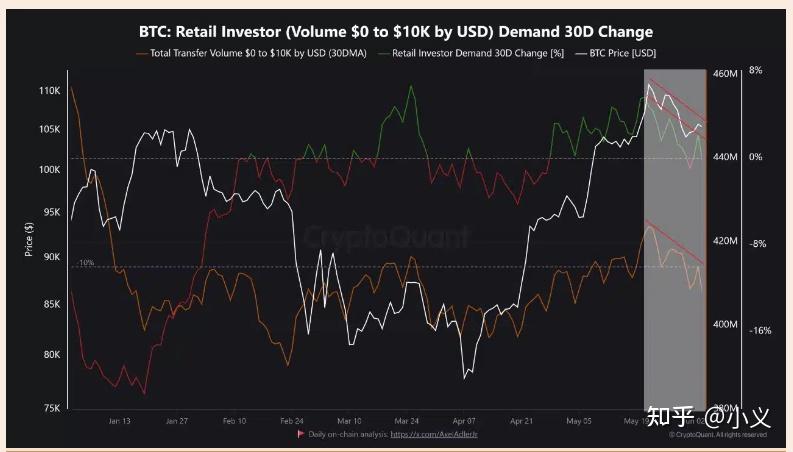Image resolution: width=793 pixels, height=452 pixels.
Task: Click the Jan 13 date axis label
Action: coord(120,421)
